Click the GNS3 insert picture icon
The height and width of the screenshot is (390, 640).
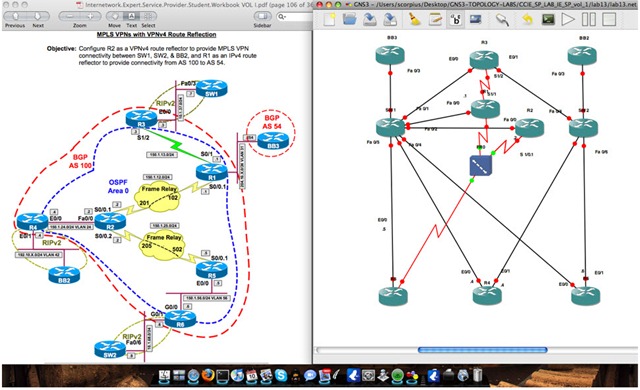coord(476,19)
